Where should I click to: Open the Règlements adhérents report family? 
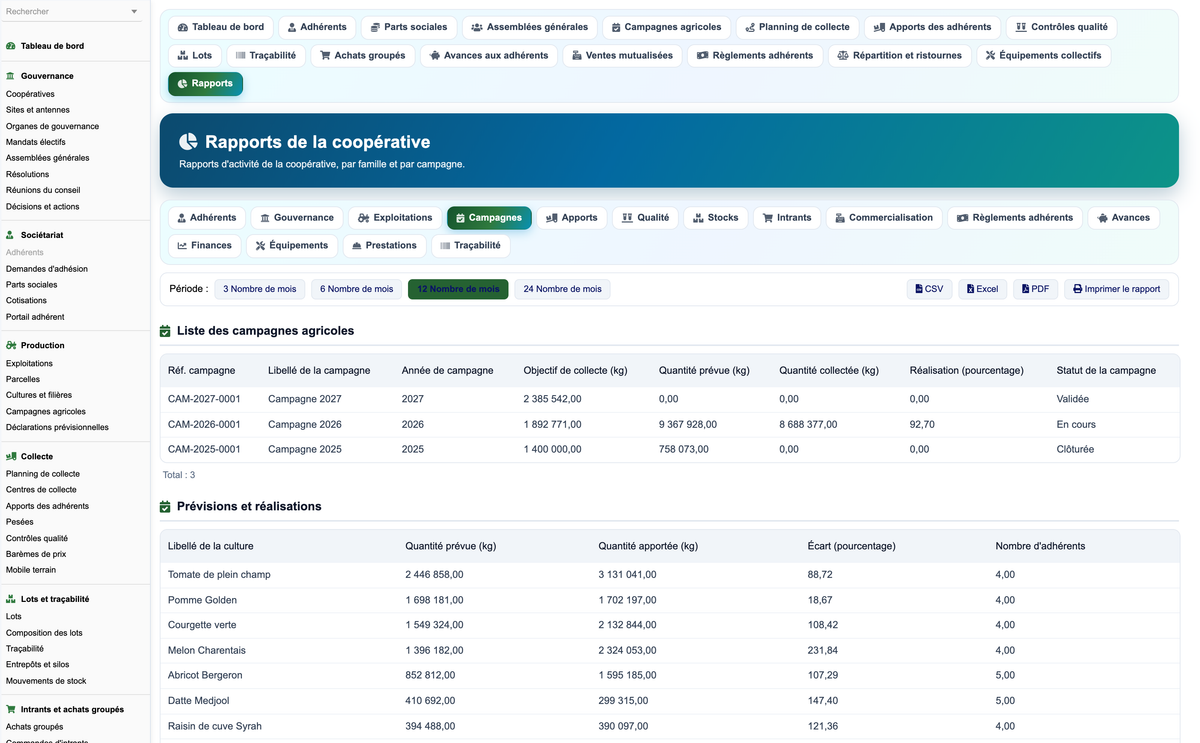pos(1014,217)
